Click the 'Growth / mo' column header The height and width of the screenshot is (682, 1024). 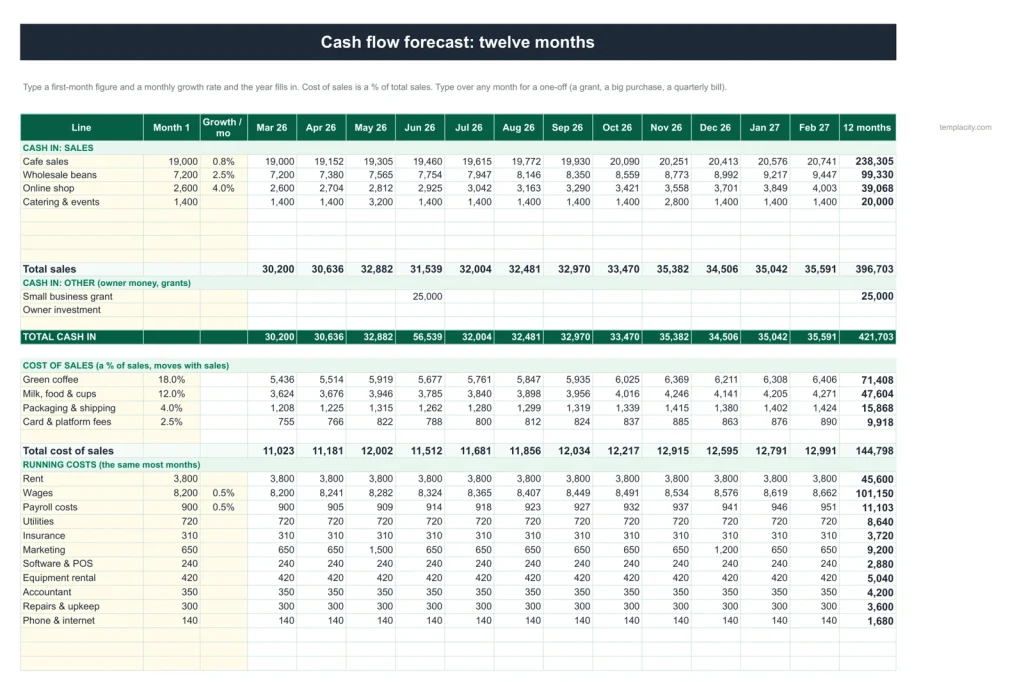coord(223,127)
